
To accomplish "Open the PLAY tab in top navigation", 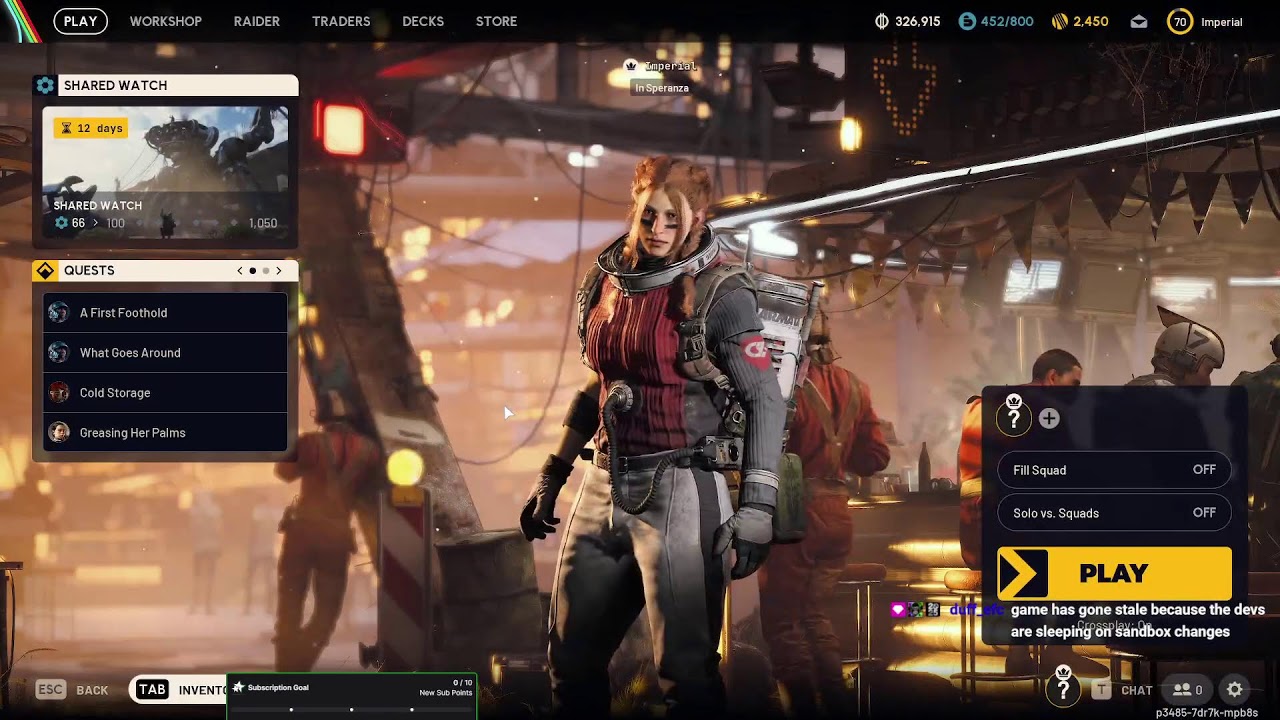I will (x=80, y=21).
